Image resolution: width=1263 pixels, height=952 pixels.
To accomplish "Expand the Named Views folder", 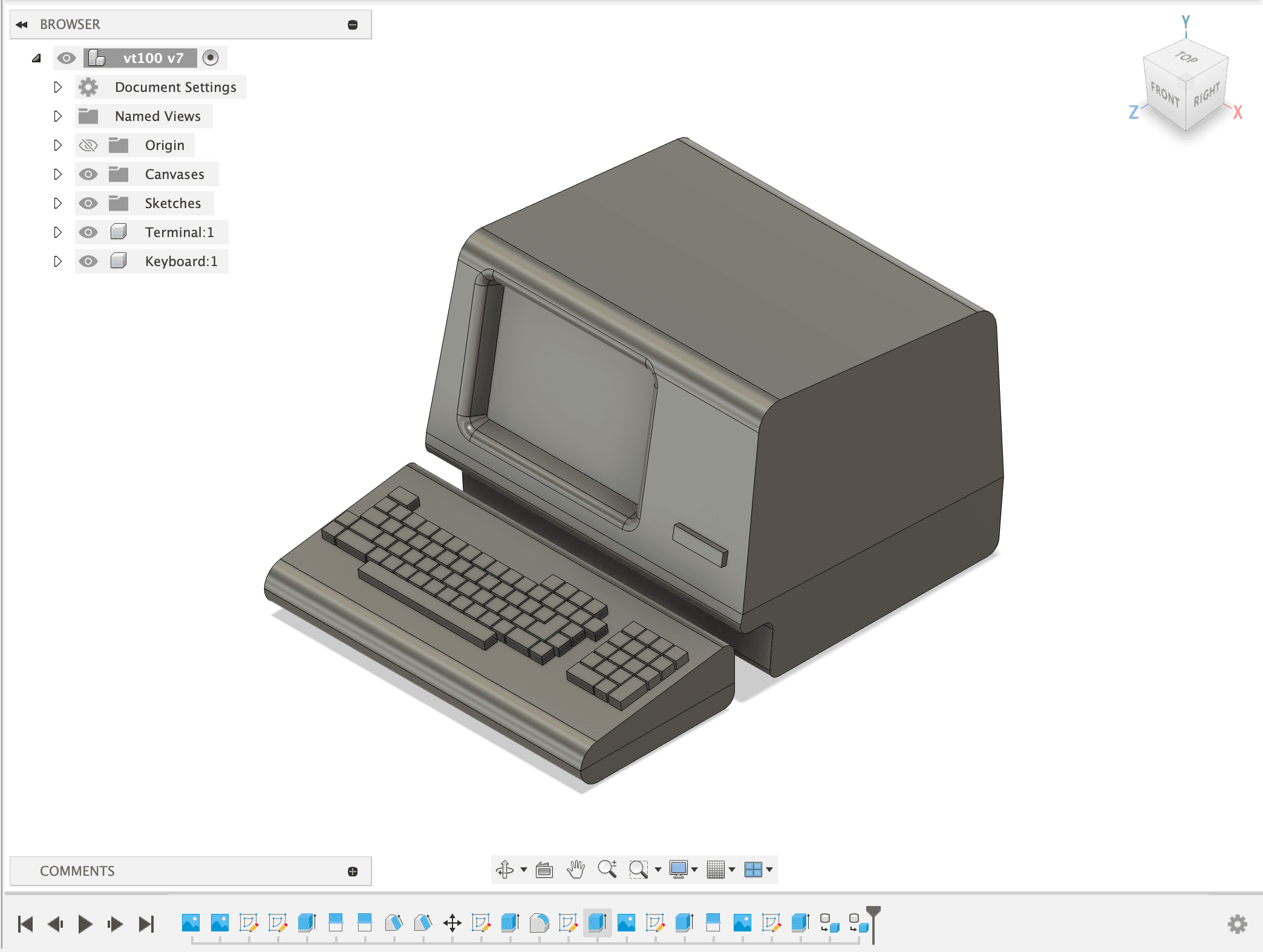I will click(57, 116).
